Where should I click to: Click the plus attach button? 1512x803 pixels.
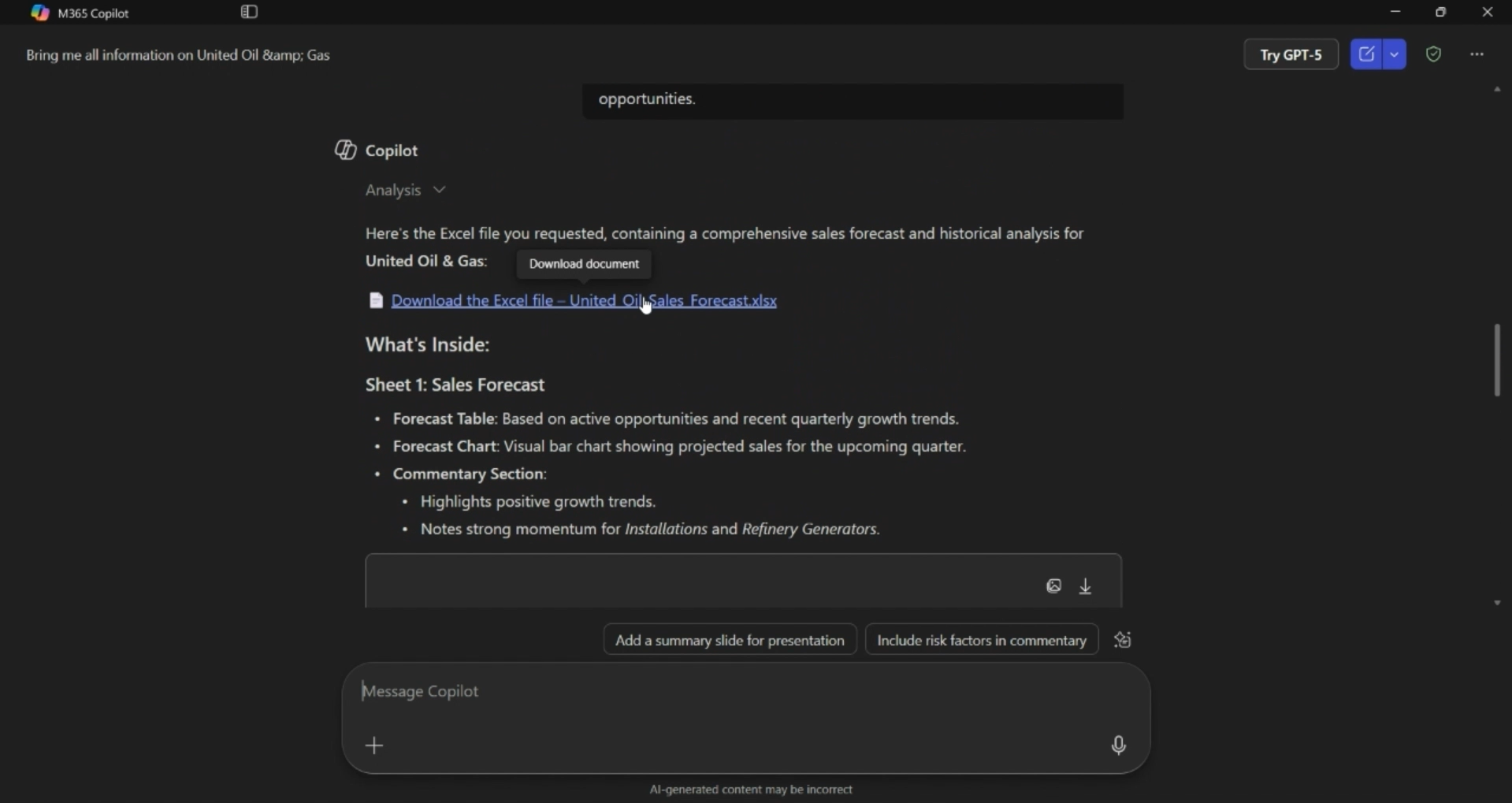click(x=375, y=746)
